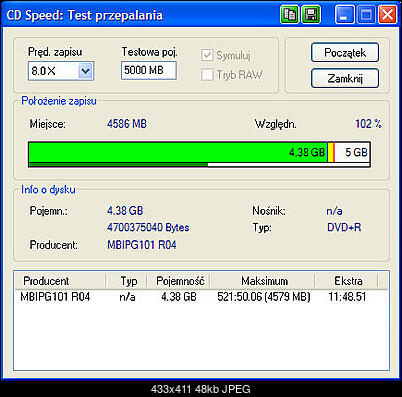Click the maximize window button
Image resolution: width=402 pixels, height=397 pixels.
(366, 15)
